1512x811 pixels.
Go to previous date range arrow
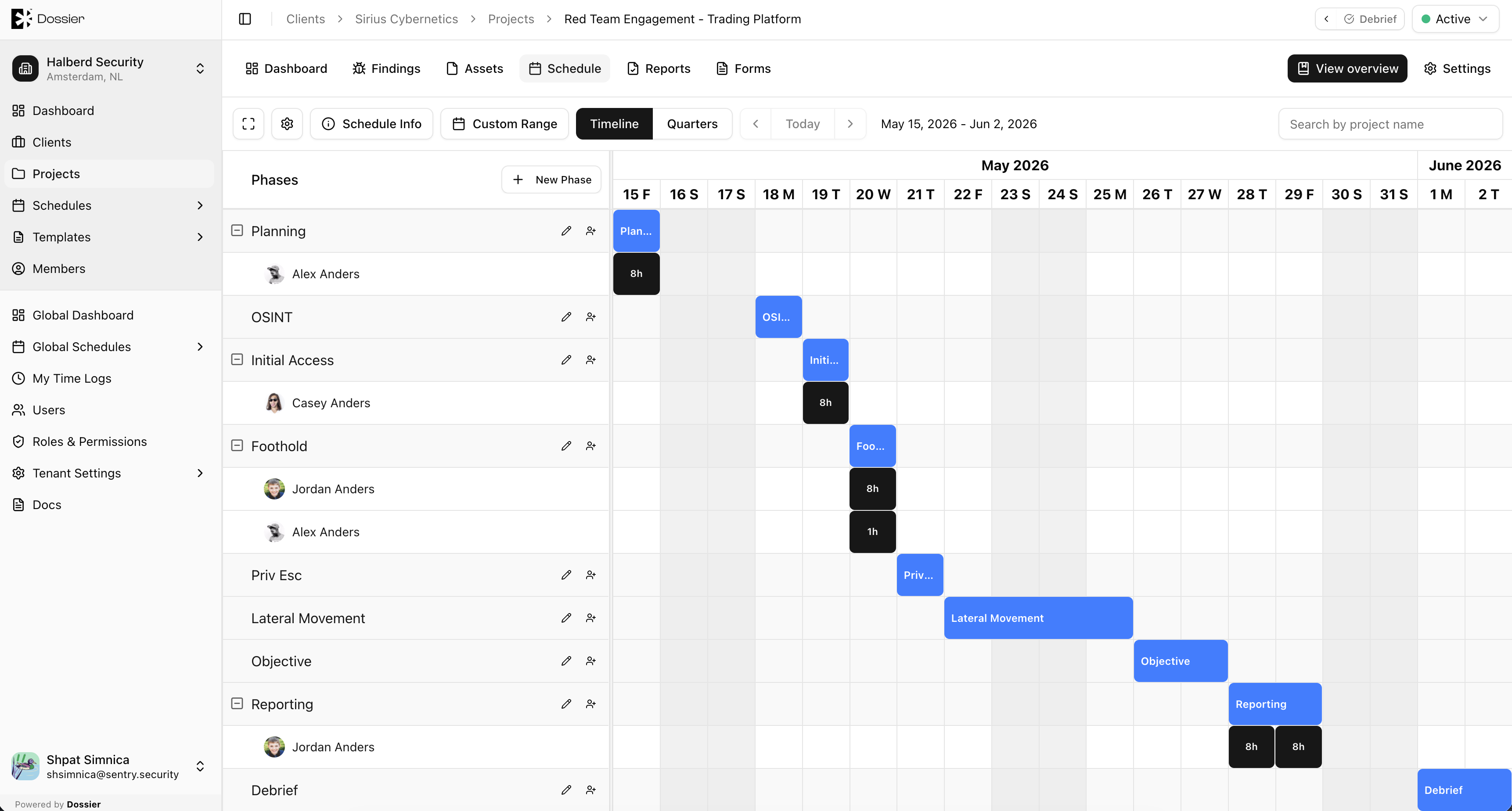(x=756, y=124)
